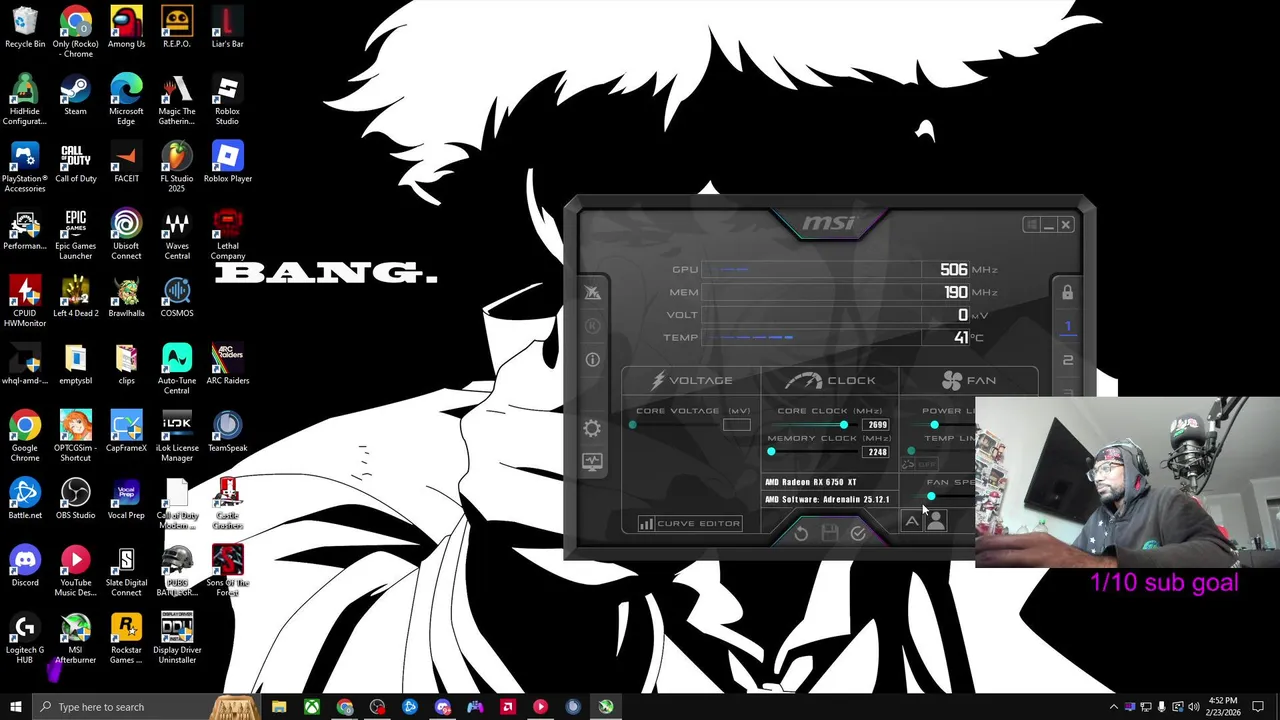
Task: Click the Core Voltage value box
Action: [737, 425]
